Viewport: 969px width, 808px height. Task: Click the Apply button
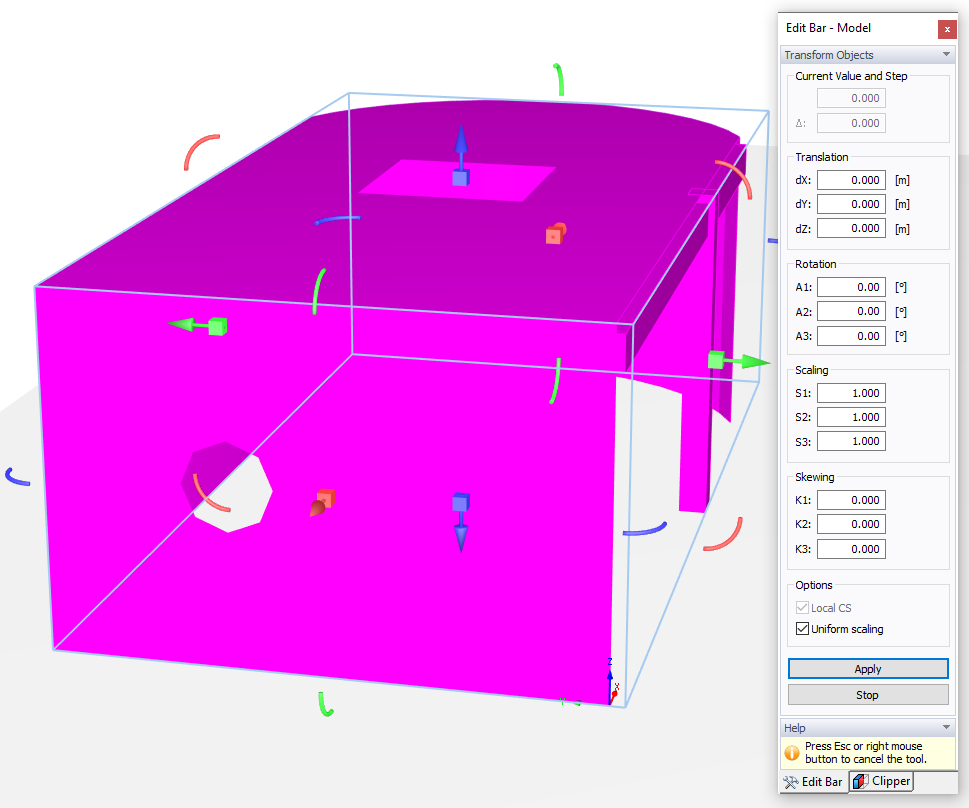click(x=868, y=669)
